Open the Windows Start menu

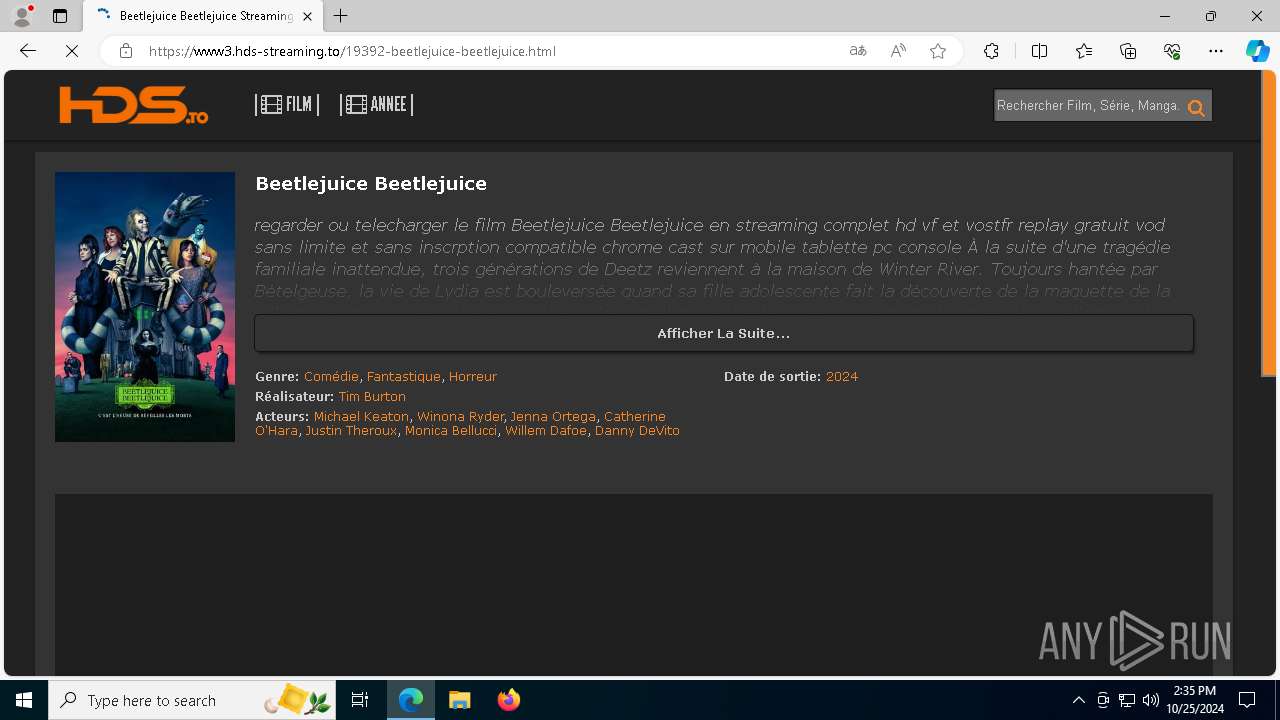pos(24,700)
